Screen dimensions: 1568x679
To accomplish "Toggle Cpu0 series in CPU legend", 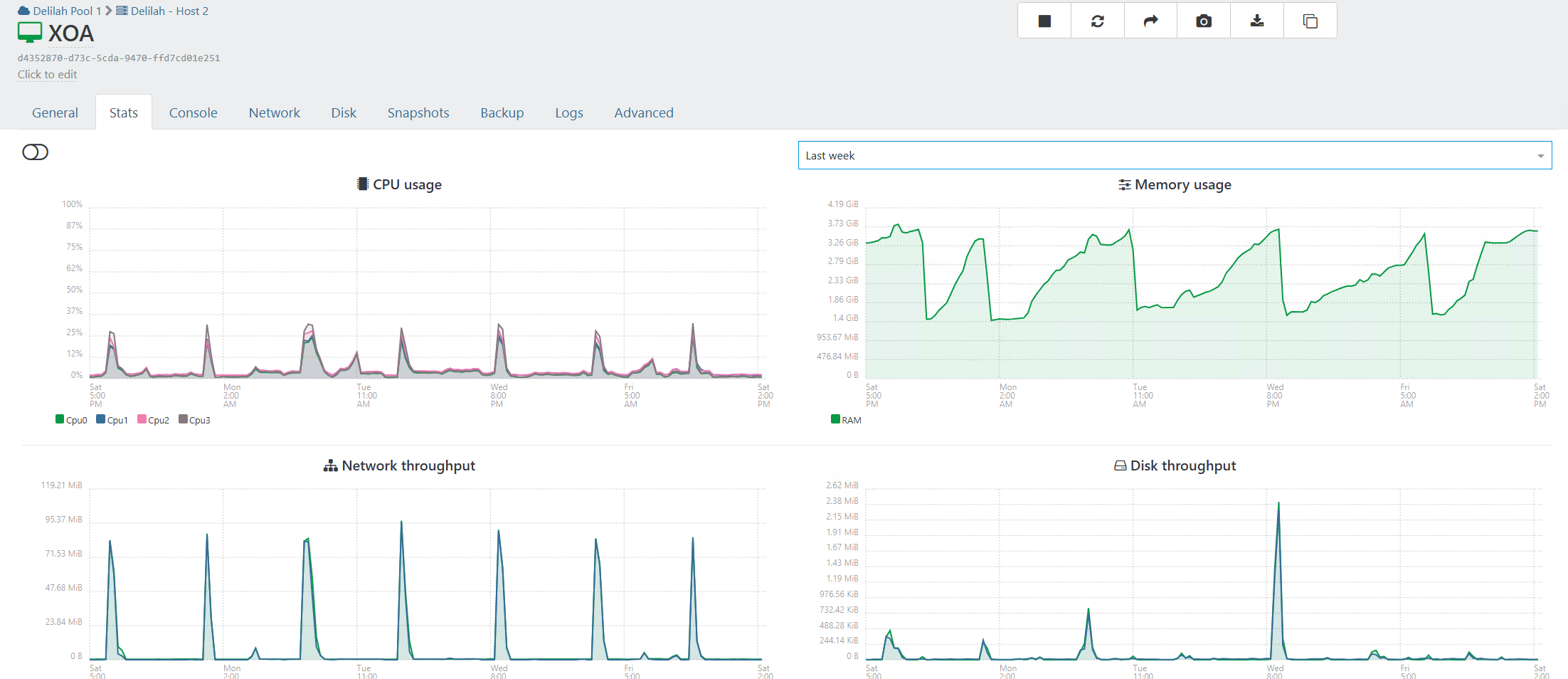I will (x=71, y=420).
